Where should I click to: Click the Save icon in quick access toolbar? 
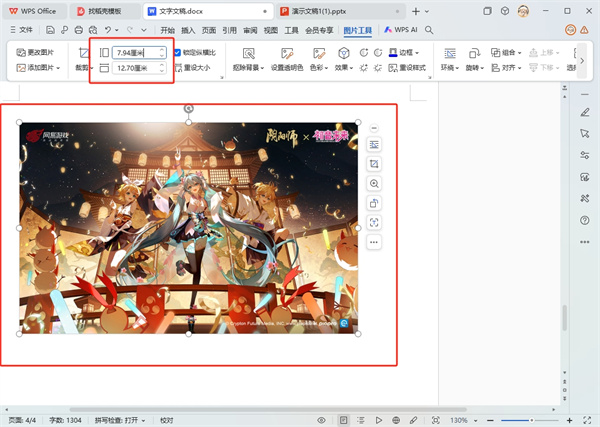(x=50, y=30)
